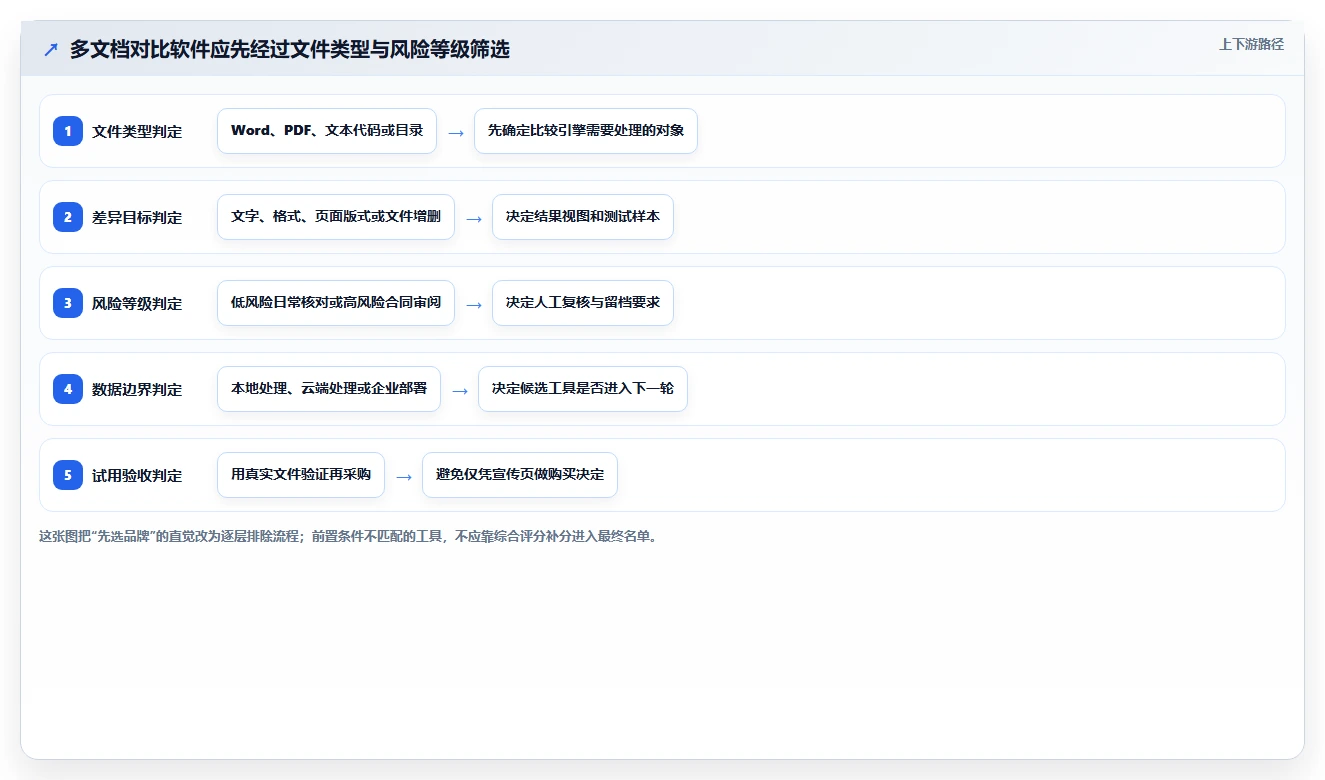The width and height of the screenshot is (1325, 780).
Task: Select step number 4 badge
Action: point(68,388)
